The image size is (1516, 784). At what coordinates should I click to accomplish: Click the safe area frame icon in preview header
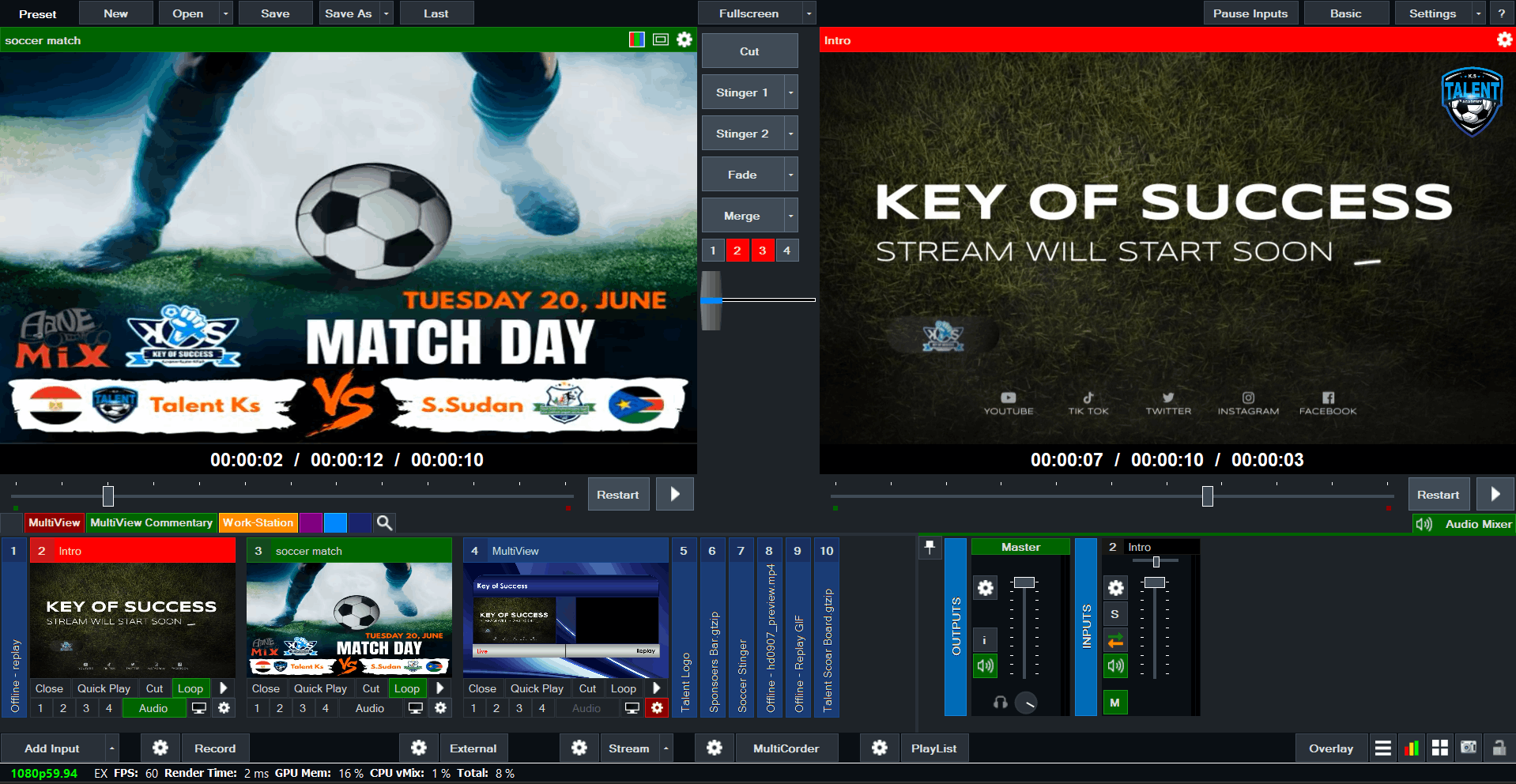click(661, 40)
